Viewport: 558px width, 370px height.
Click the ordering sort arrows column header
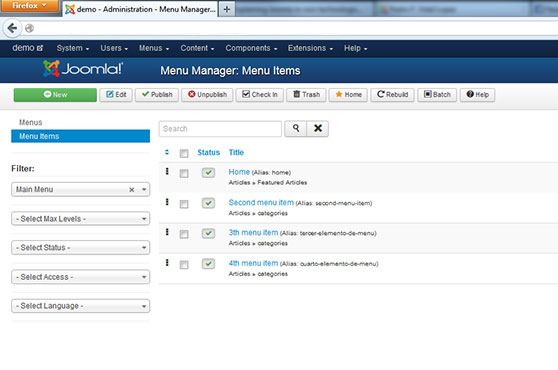[x=167, y=152]
